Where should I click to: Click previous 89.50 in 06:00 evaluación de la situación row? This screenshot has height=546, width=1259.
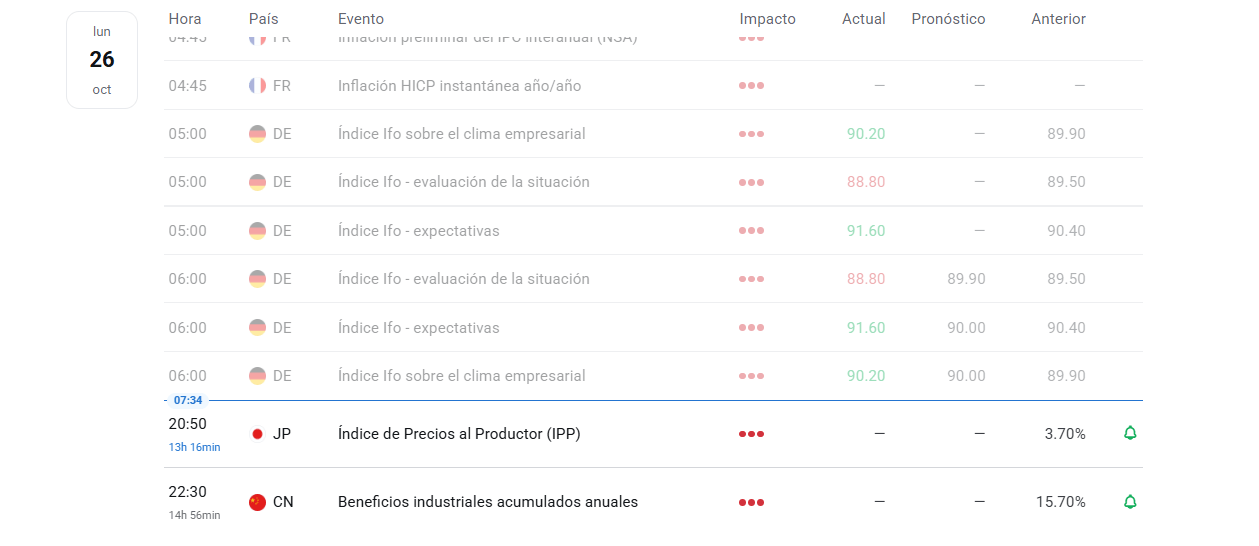click(x=1066, y=279)
